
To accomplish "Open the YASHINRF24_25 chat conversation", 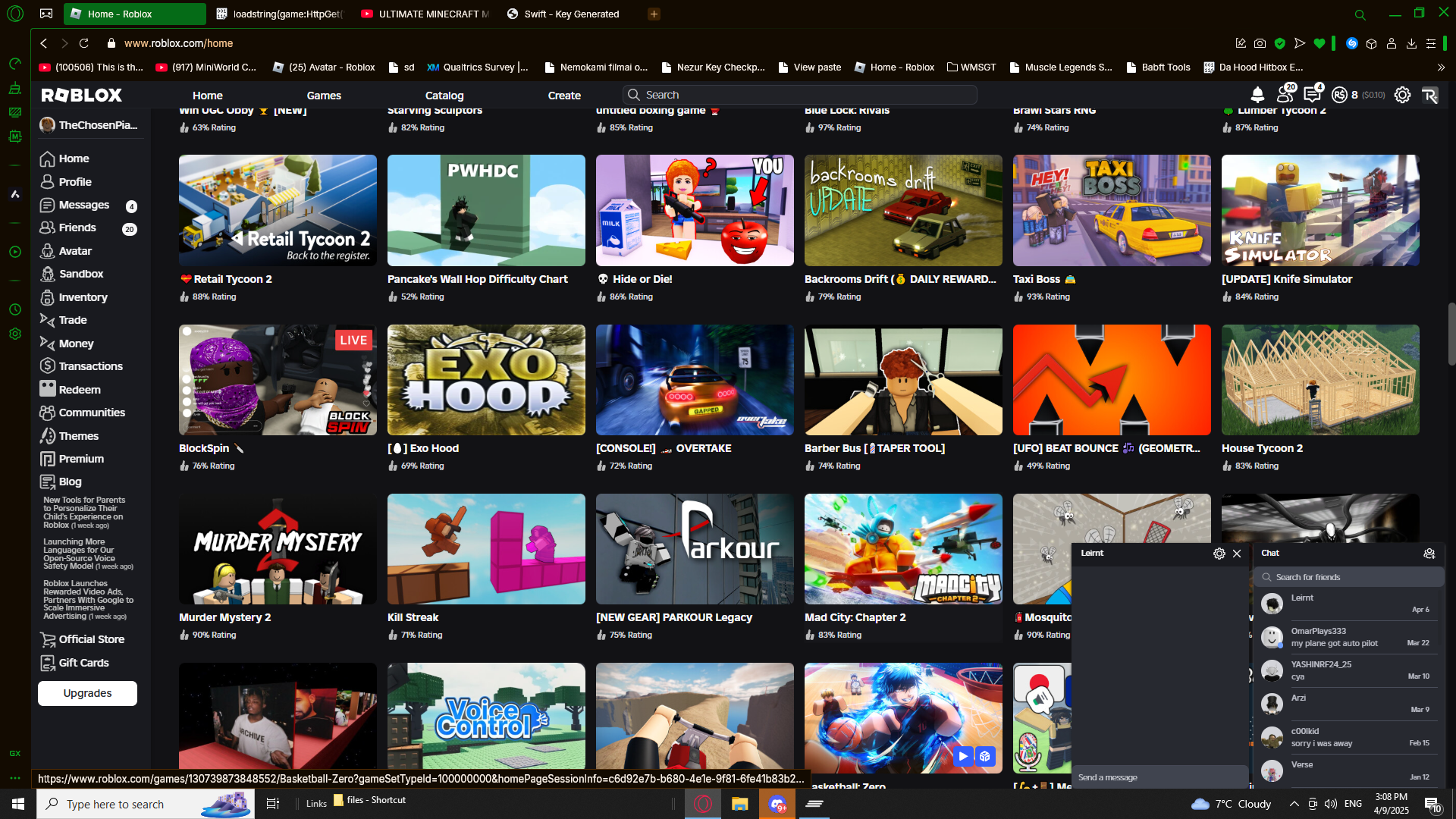I will point(1348,670).
